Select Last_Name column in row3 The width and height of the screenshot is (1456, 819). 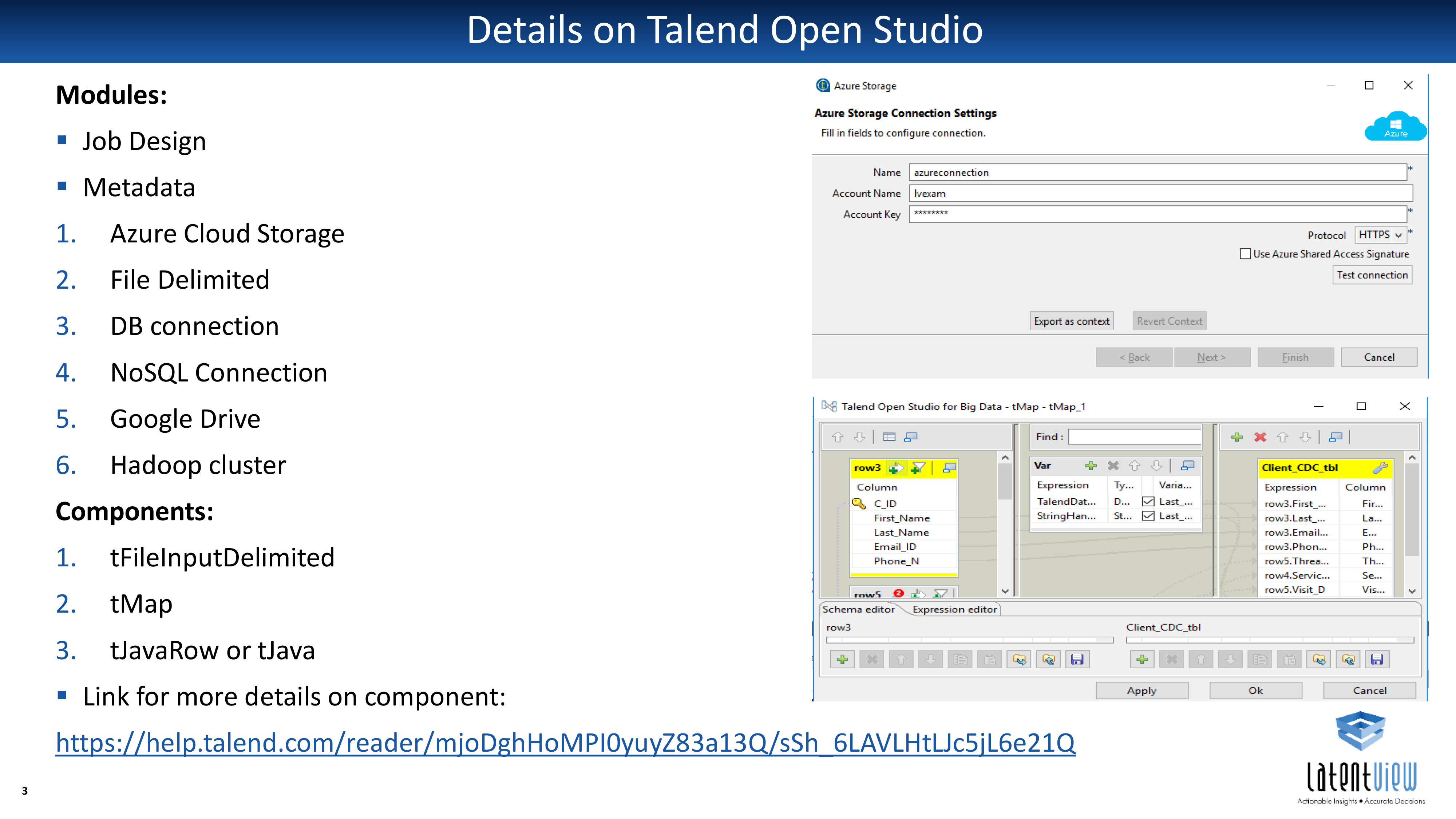(904, 533)
